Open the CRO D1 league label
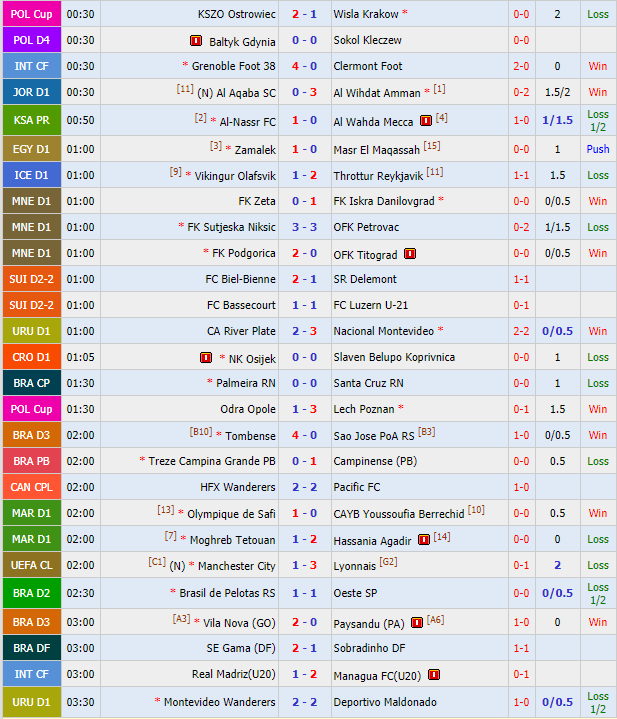Screen dimensions: 617x719 click(x=32, y=357)
